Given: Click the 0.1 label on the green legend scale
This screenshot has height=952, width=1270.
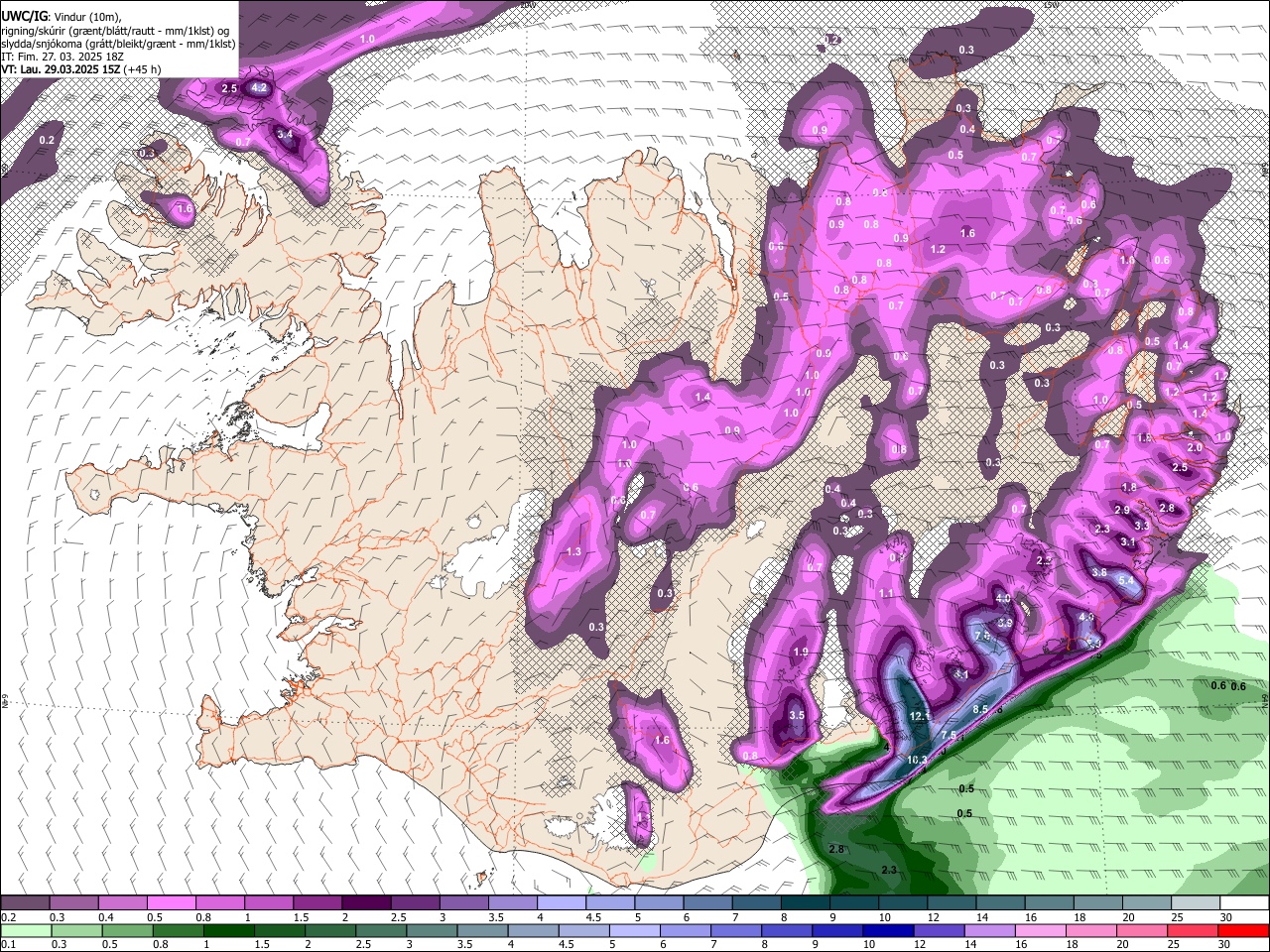Looking at the screenshot, I should (x=8, y=944).
